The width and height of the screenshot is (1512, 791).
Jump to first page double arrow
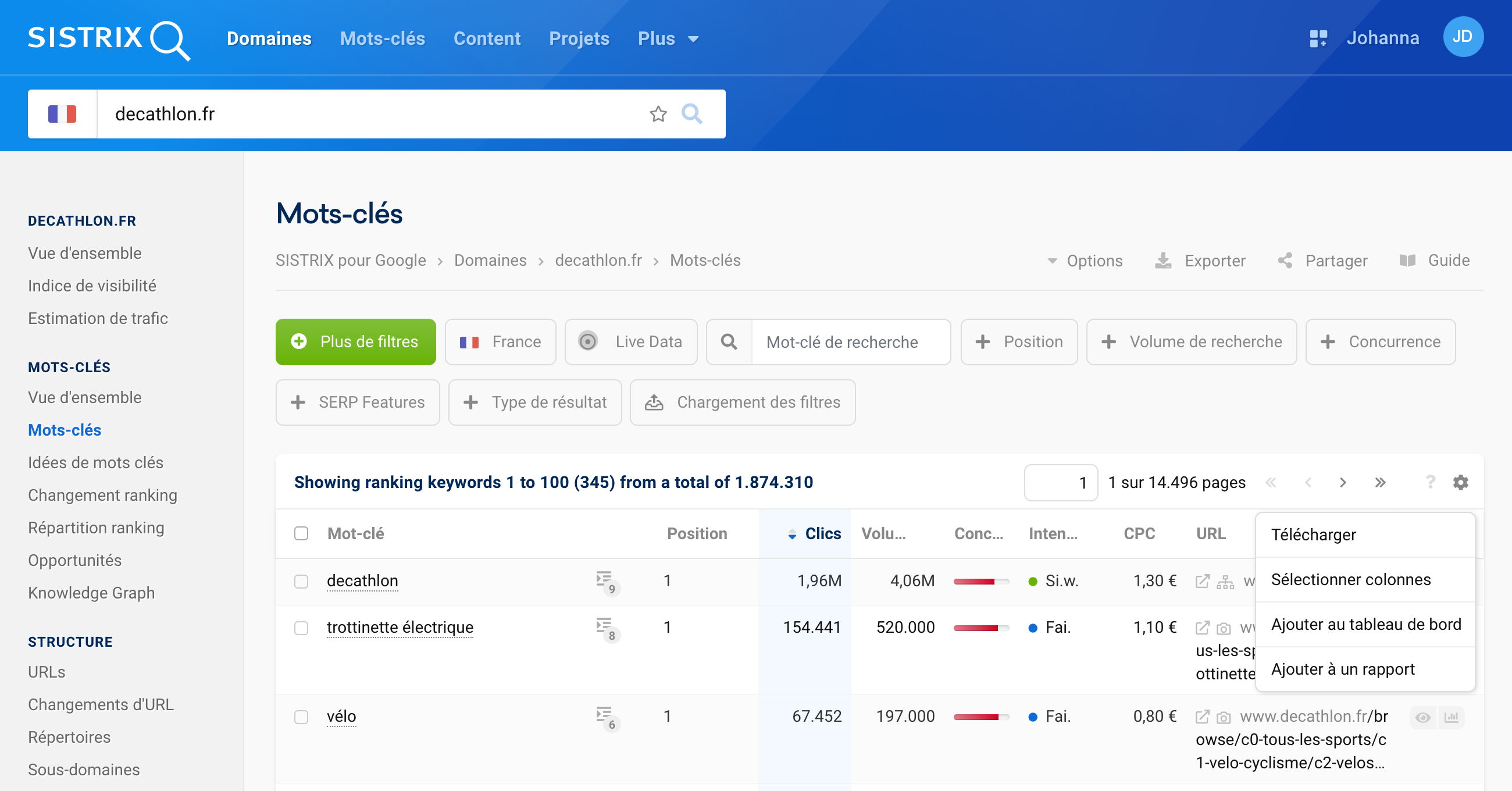[1271, 483]
